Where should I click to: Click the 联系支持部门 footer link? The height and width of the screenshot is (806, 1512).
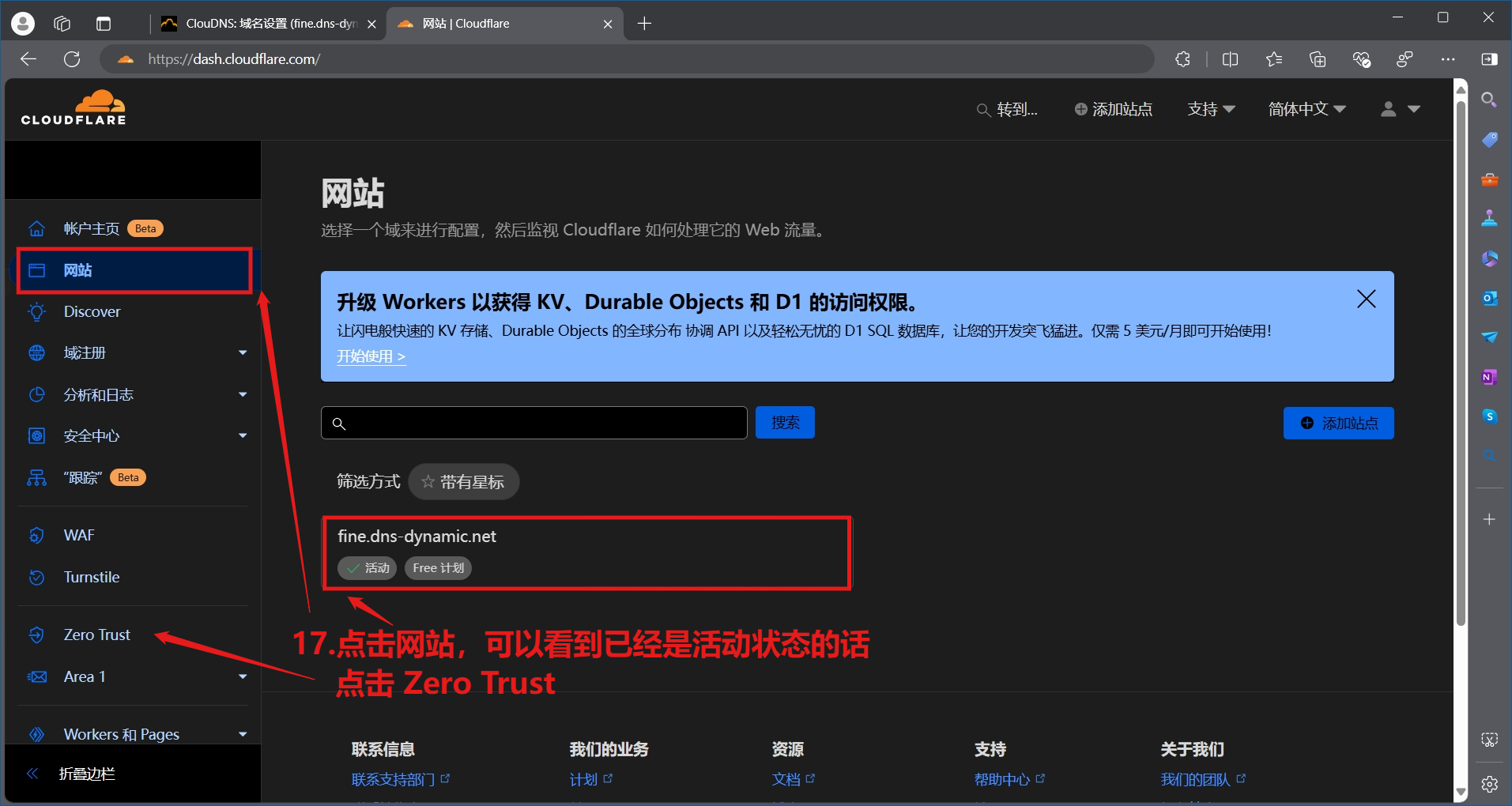pos(400,779)
